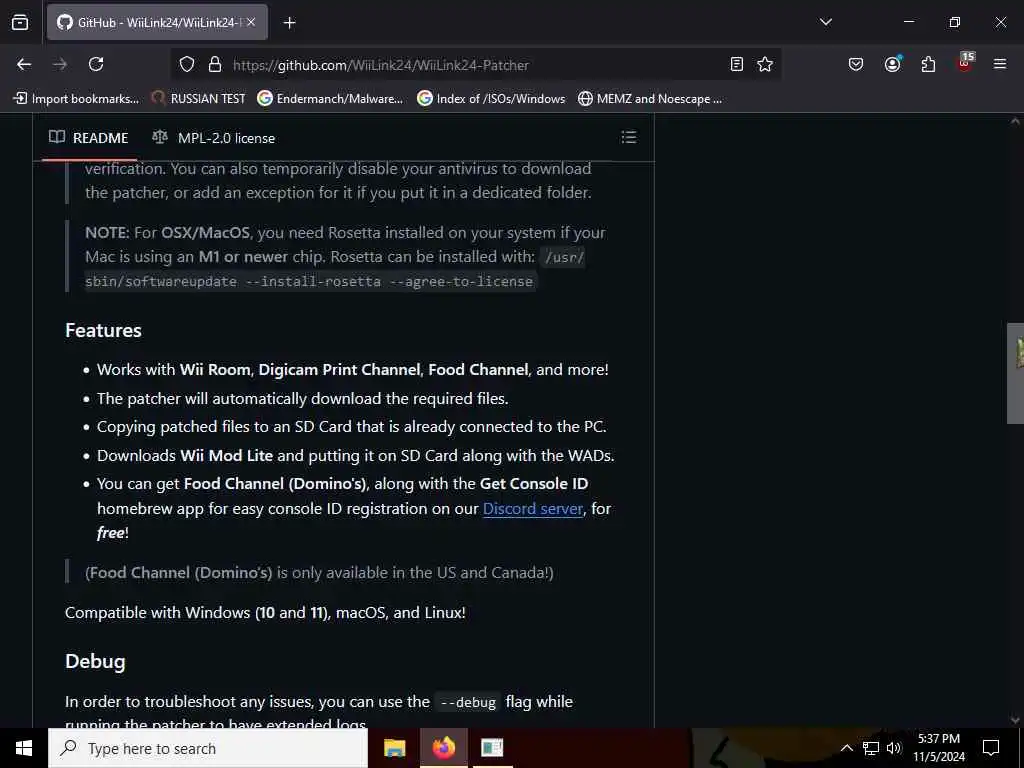Click the Type here to search box
Screen dimensions: 1024x768
[x=208, y=748]
